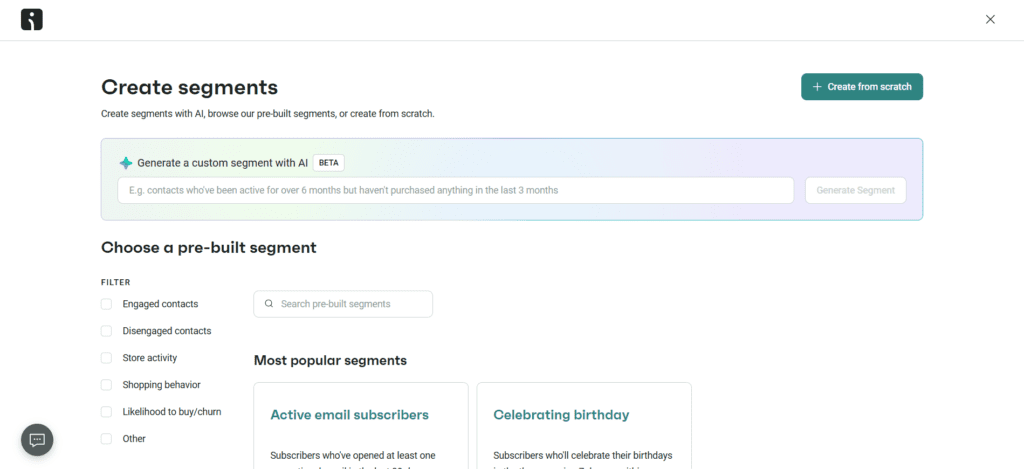Select the Shopping behavior checkbox
The image size is (1024, 469).
[106, 385]
